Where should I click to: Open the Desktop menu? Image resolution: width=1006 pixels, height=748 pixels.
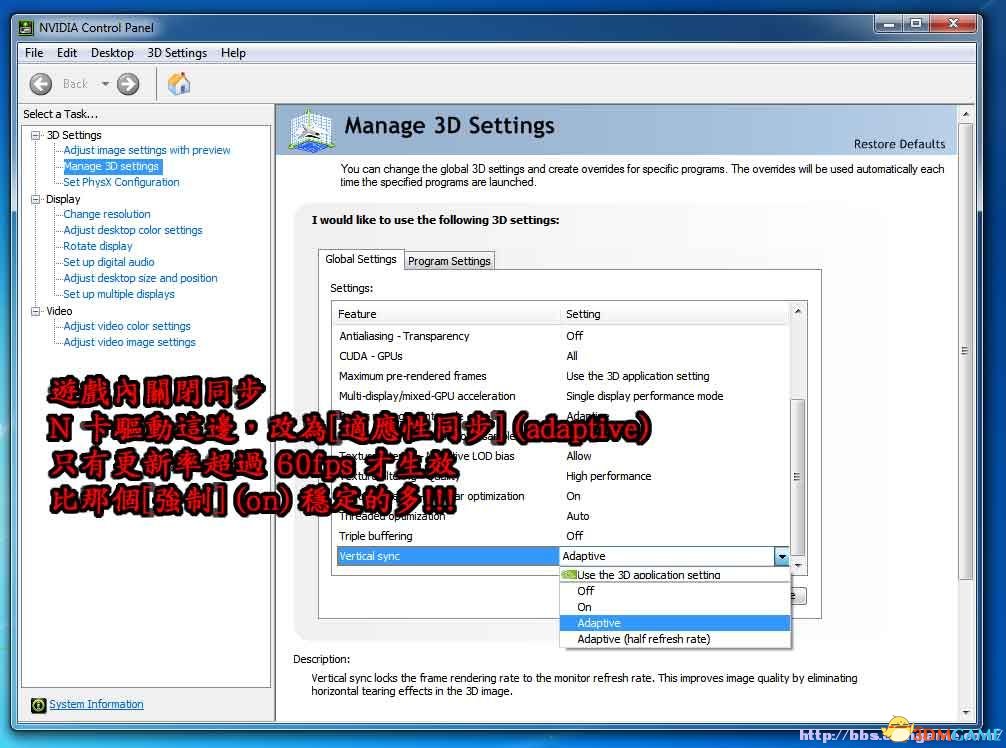(112, 53)
